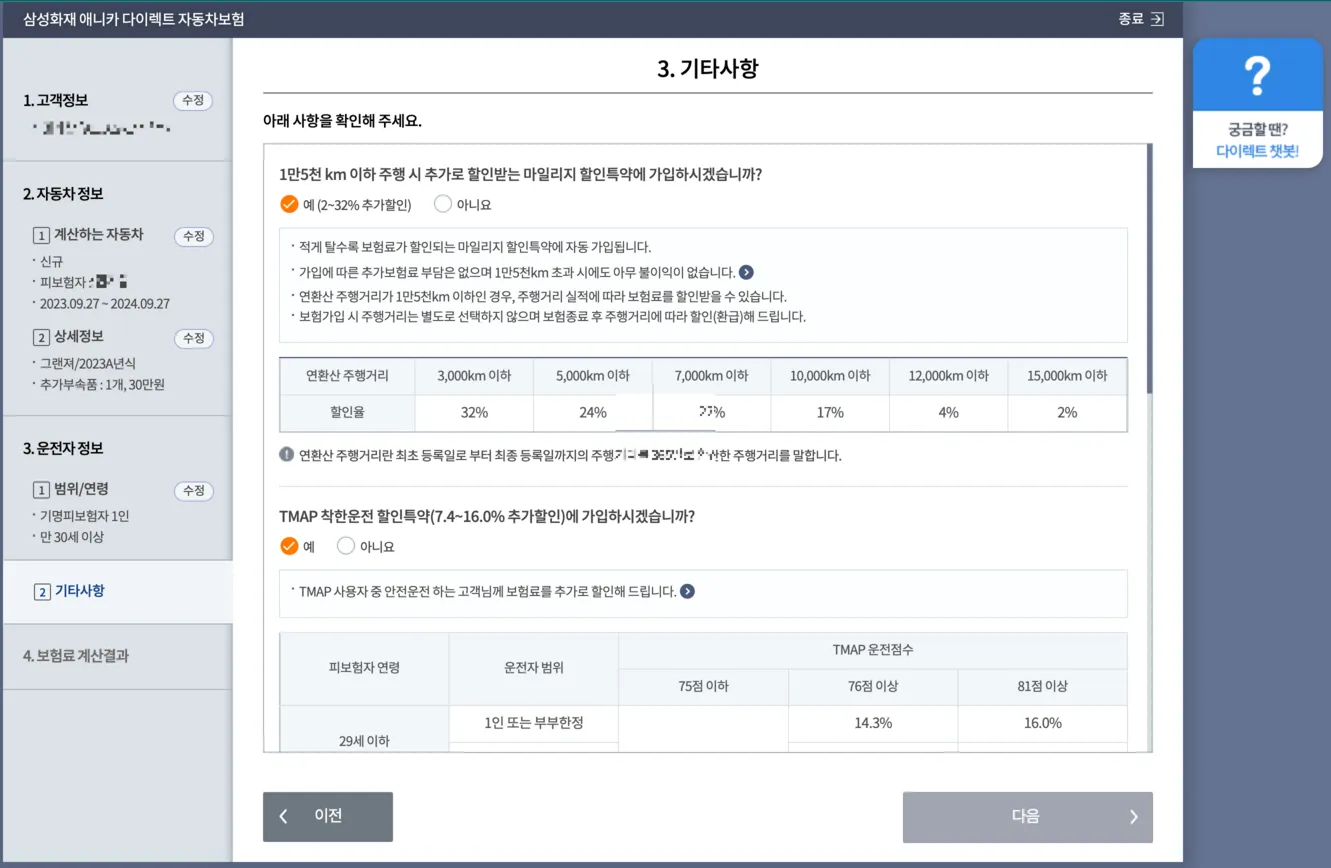Click 수정 next to 1. 고객정보

pos(195,100)
